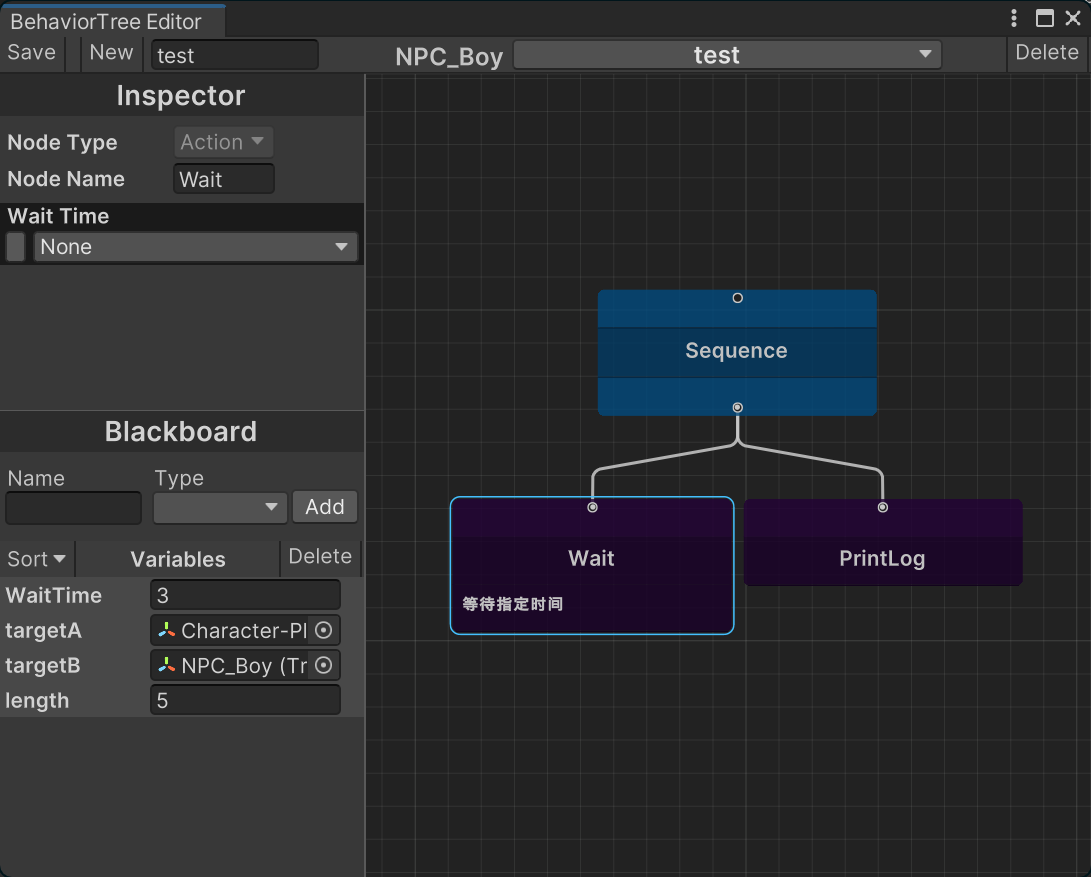Select the BehaviorTree Editor tab
Viewport: 1091px width, 877px height.
tap(106, 21)
